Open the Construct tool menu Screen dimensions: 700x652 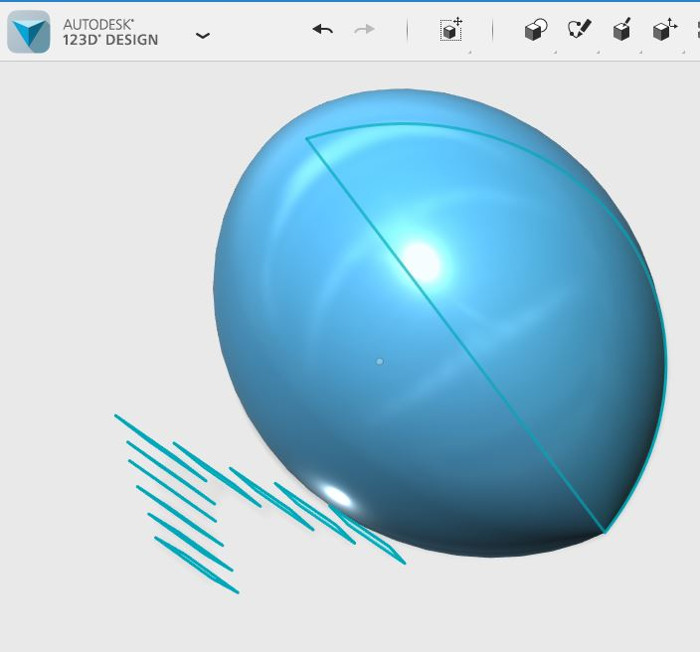click(622, 30)
